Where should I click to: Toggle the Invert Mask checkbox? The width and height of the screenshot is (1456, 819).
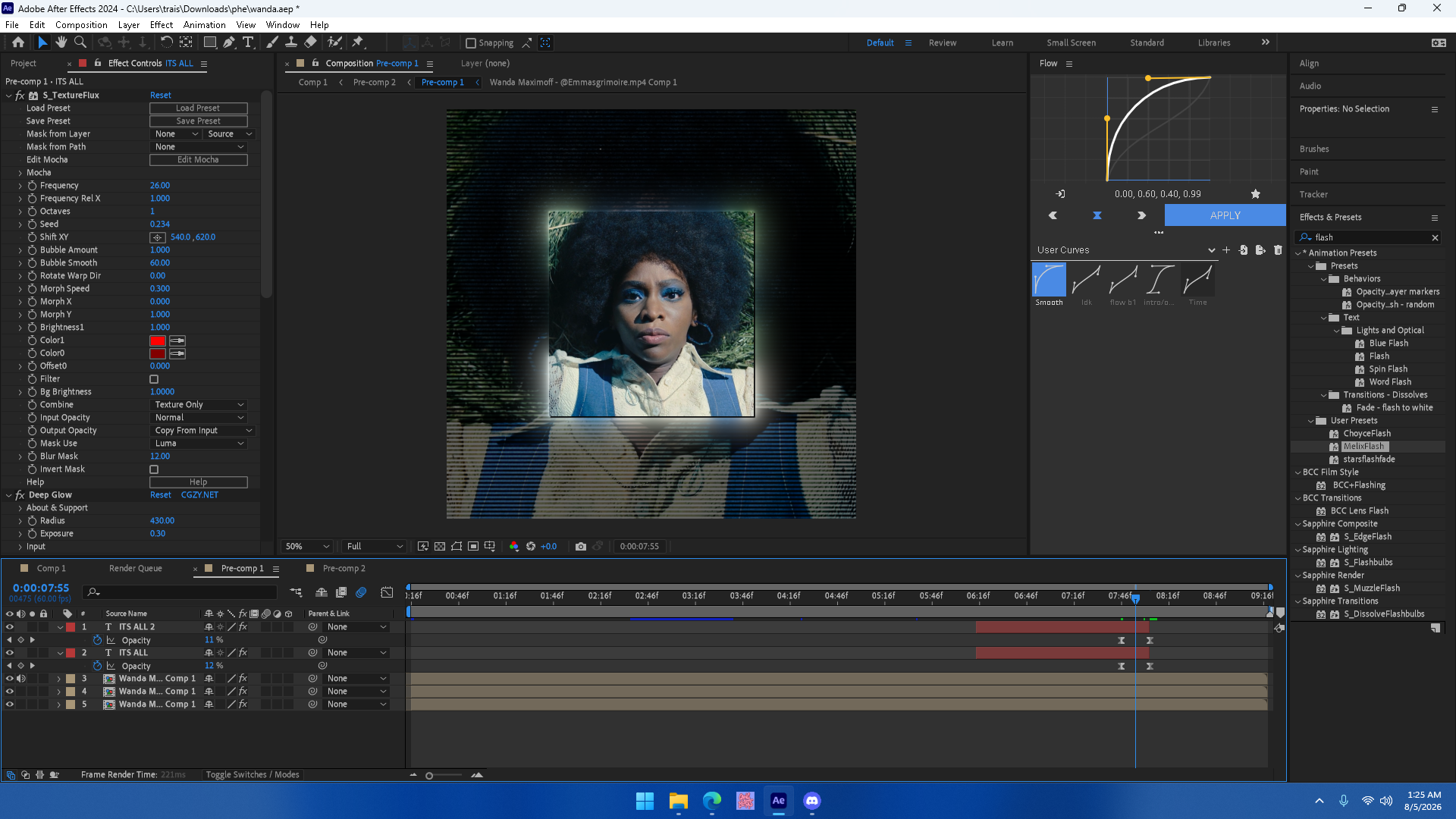click(x=154, y=469)
